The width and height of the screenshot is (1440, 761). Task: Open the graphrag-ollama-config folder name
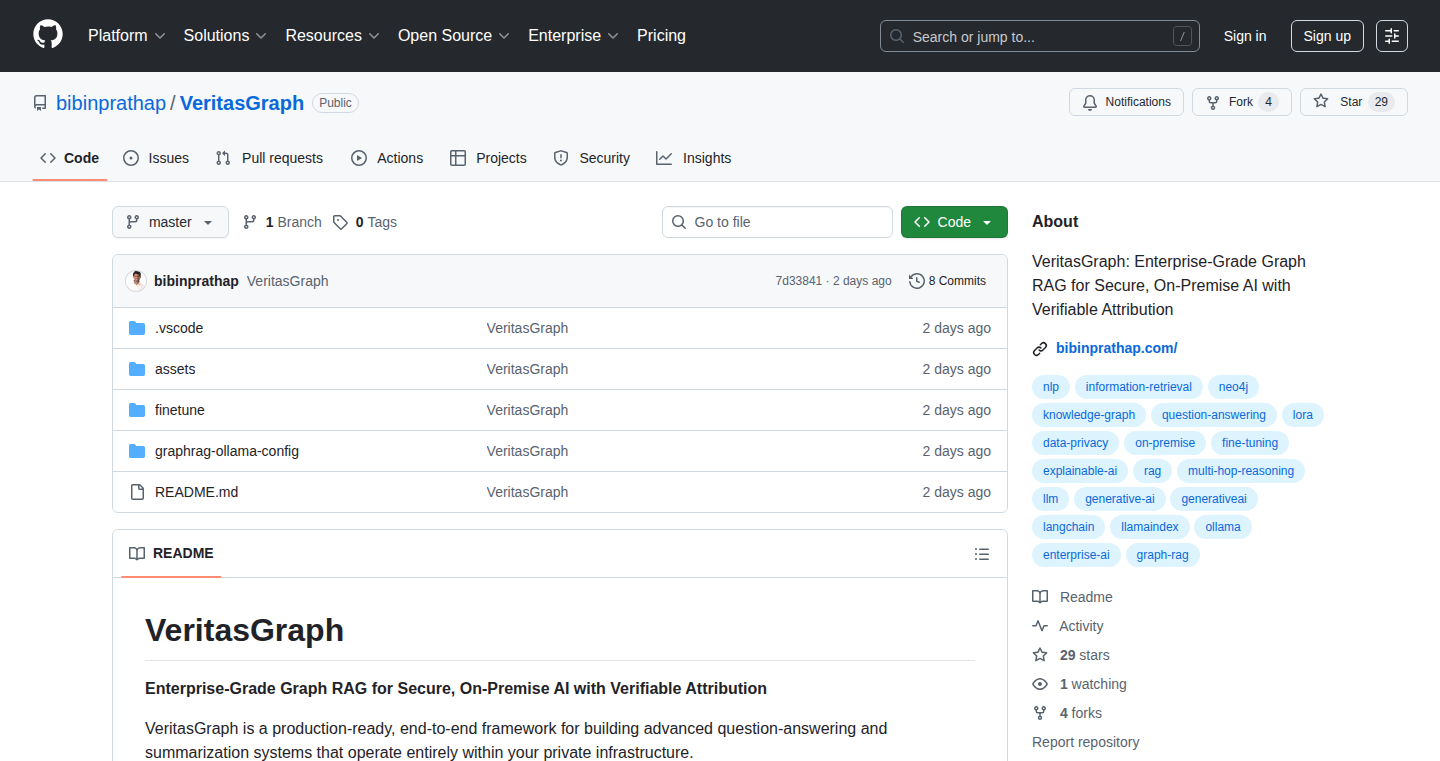tap(227, 451)
